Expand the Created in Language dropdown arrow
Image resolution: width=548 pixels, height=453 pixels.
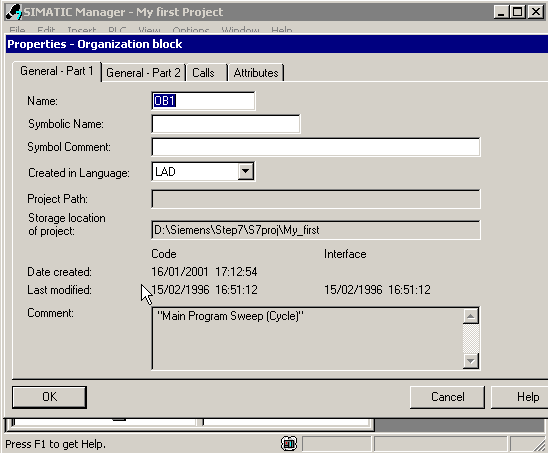tap(246, 171)
